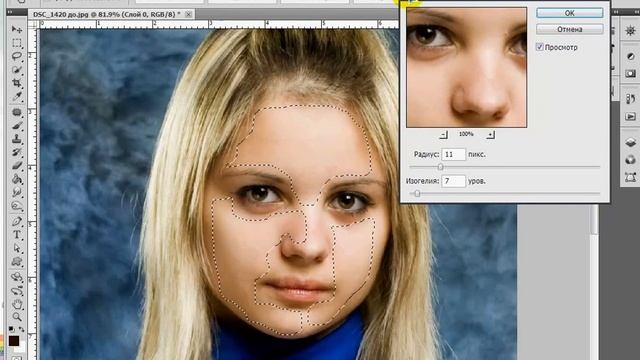Viewport: 640px width, 360px height.
Task: Select the Dodge tool
Action: 17,206
